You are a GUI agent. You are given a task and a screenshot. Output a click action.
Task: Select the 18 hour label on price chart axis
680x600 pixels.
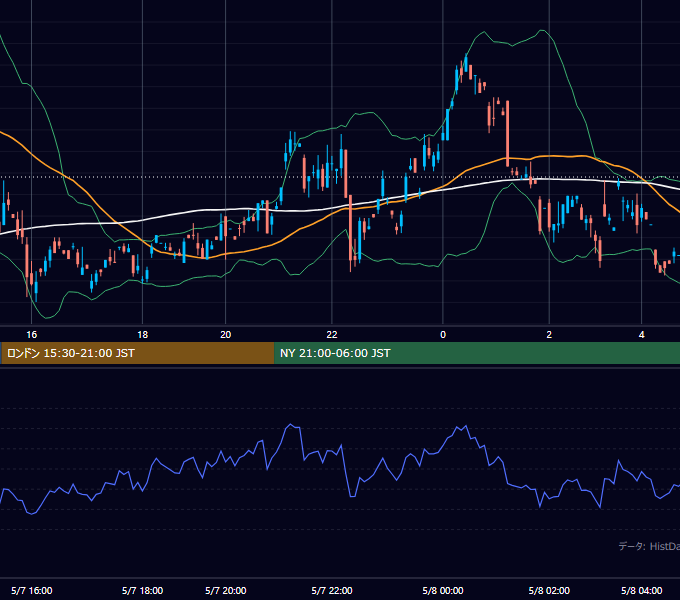click(x=143, y=335)
